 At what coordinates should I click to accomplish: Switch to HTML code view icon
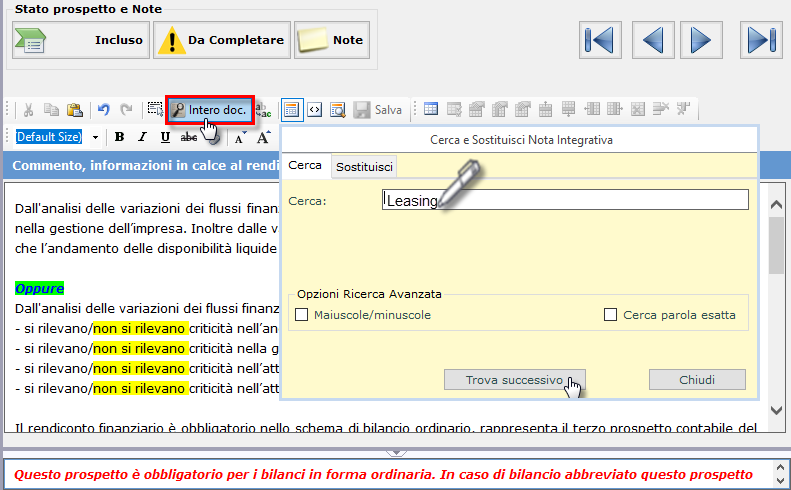tap(314, 110)
